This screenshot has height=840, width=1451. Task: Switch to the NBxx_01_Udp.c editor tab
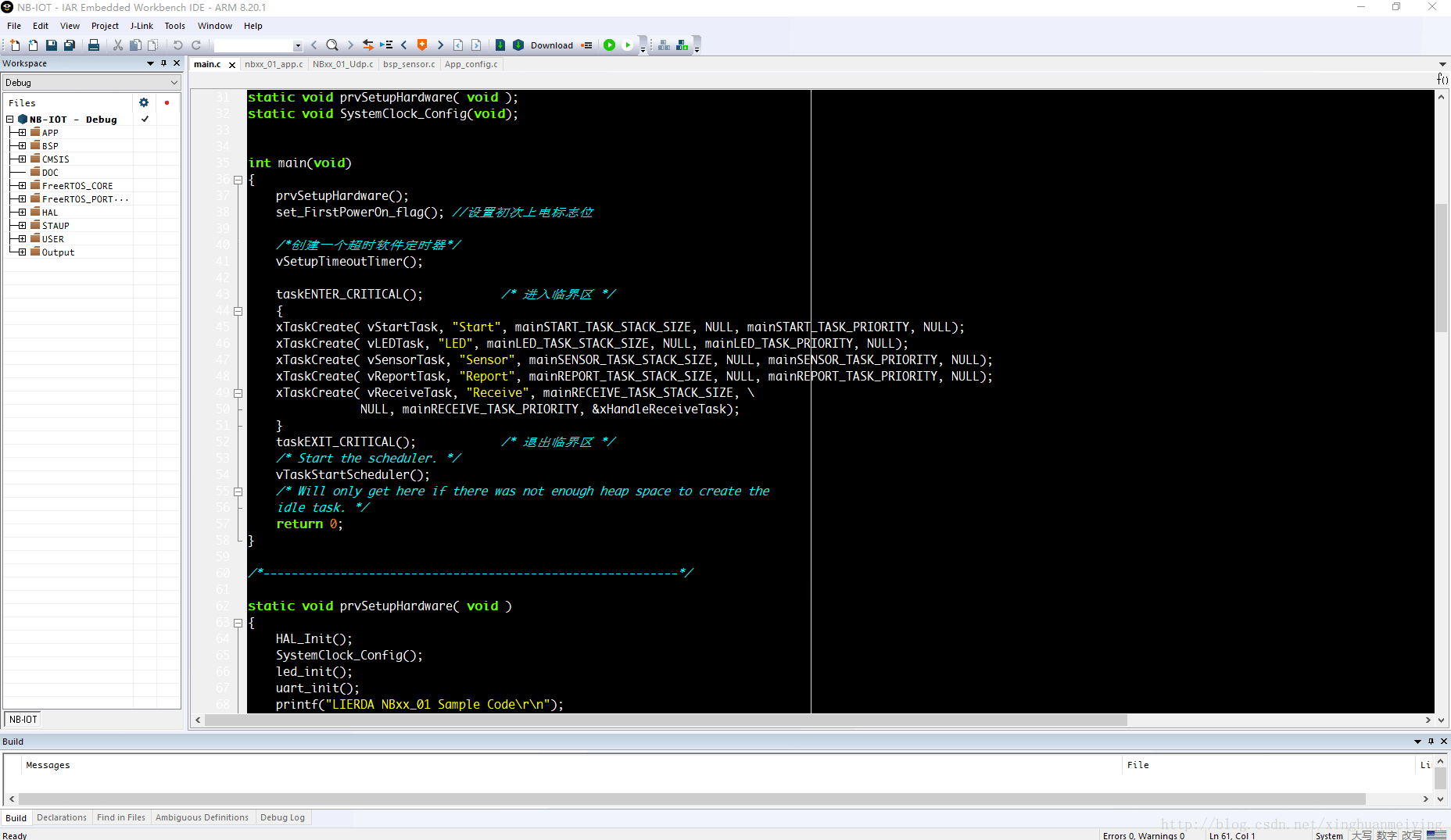[x=342, y=64]
